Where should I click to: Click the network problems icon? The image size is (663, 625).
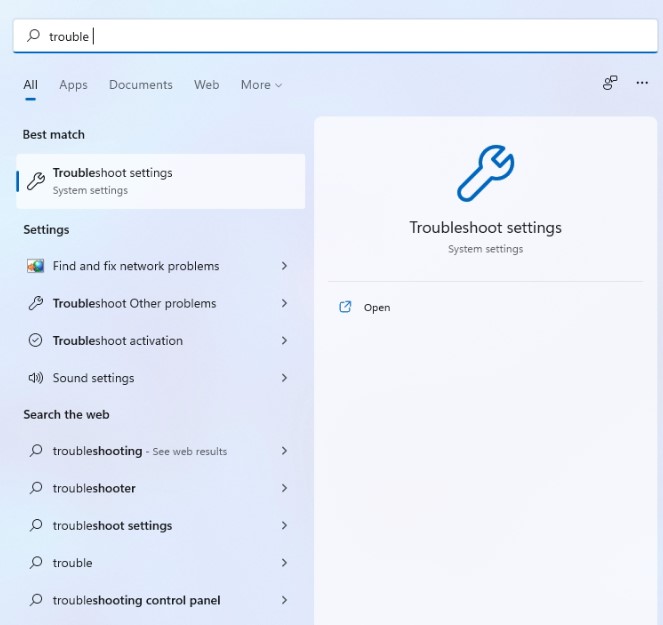tap(35, 266)
